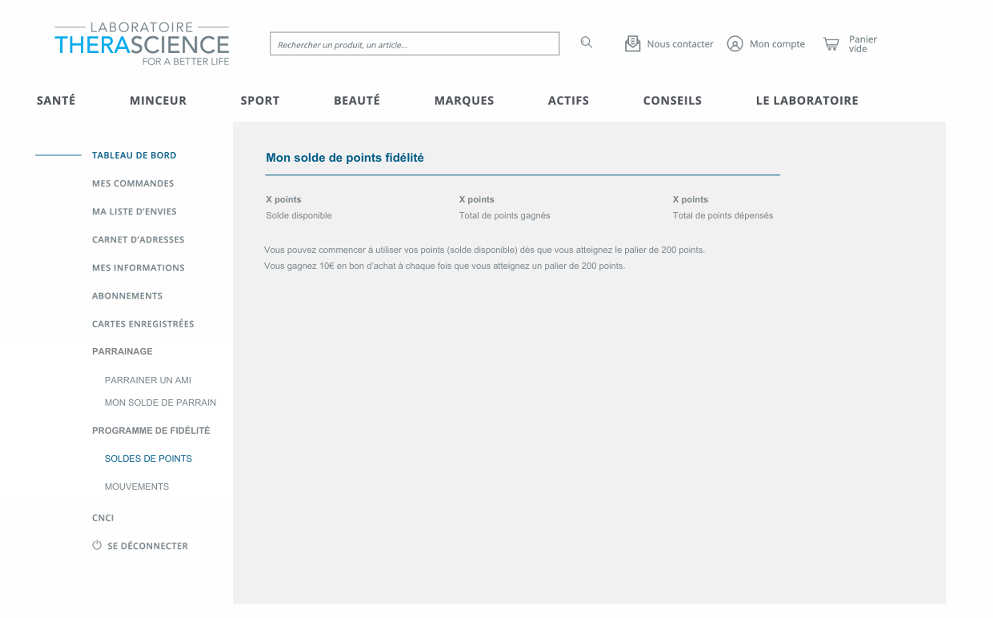Viewport: 993px width, 618px height.
Task: Open Parrainer un ami sub-item
Action: pyautogui.click(x=148, y=381)
